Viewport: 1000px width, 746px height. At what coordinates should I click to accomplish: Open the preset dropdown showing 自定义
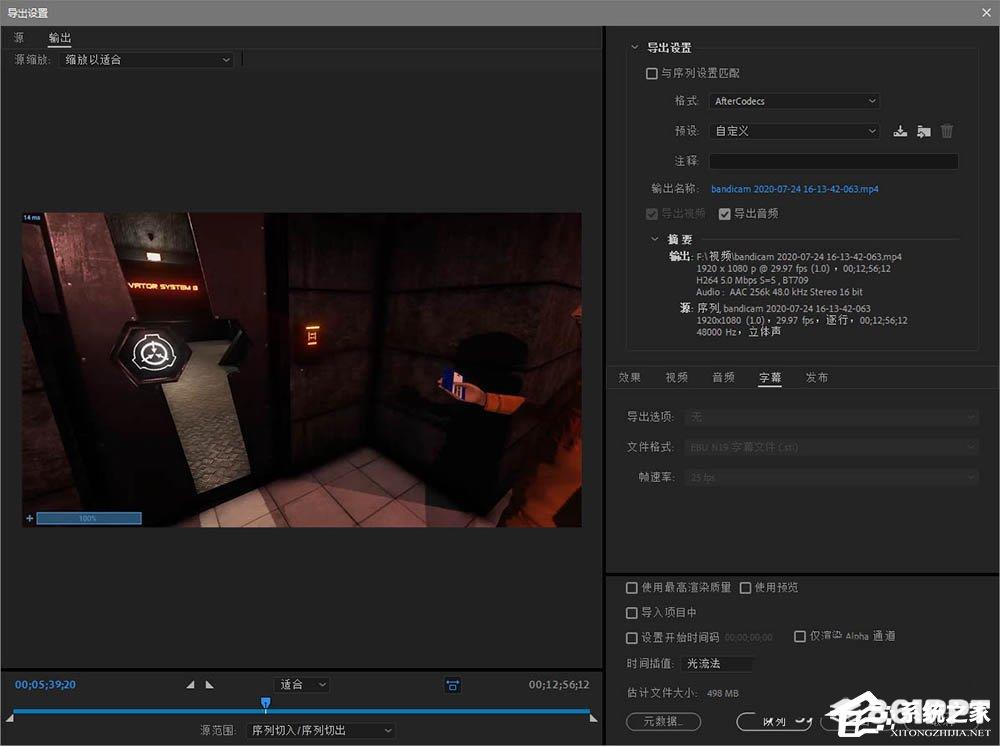pos(795,131)
